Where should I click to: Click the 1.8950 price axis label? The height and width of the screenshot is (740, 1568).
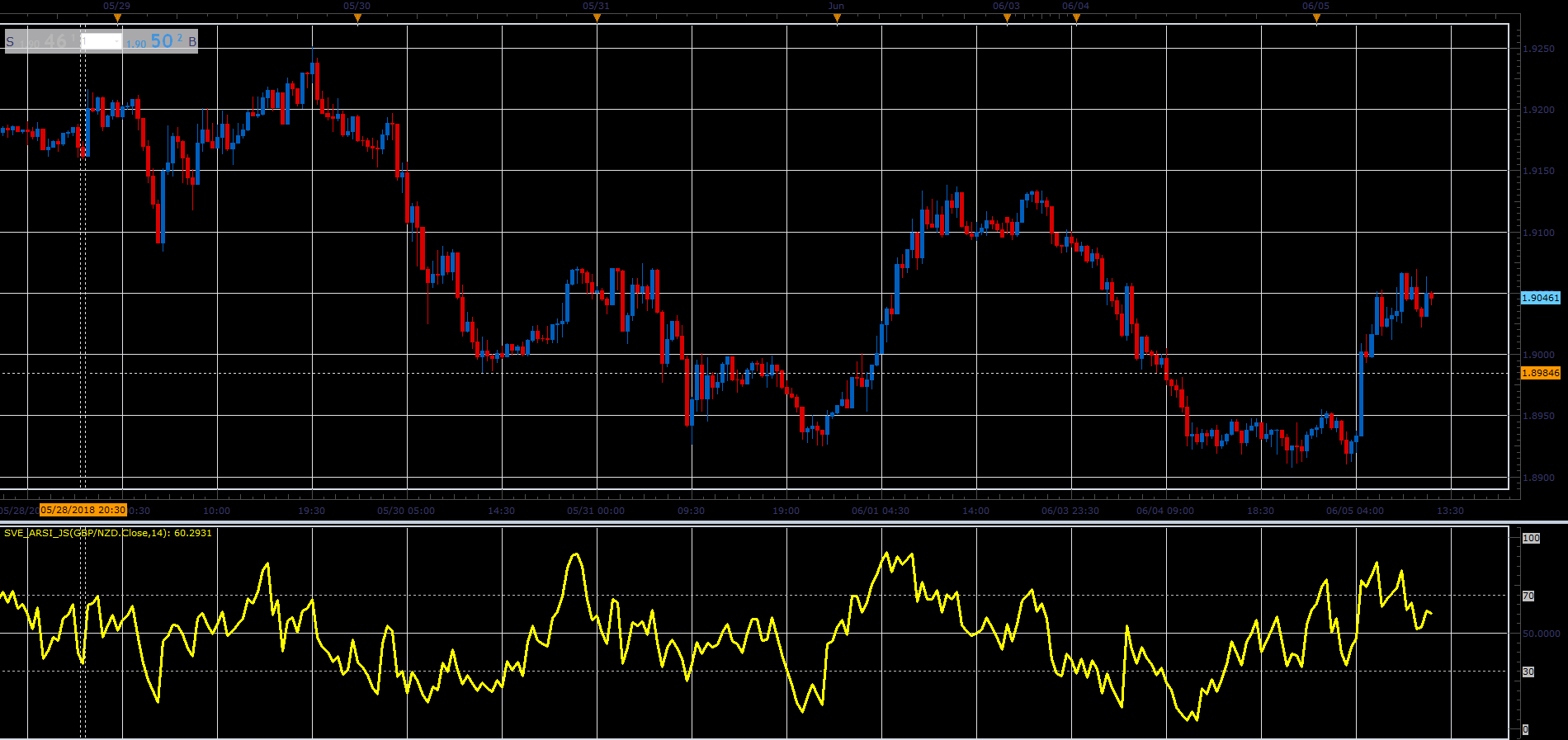tap(1538, 416)
